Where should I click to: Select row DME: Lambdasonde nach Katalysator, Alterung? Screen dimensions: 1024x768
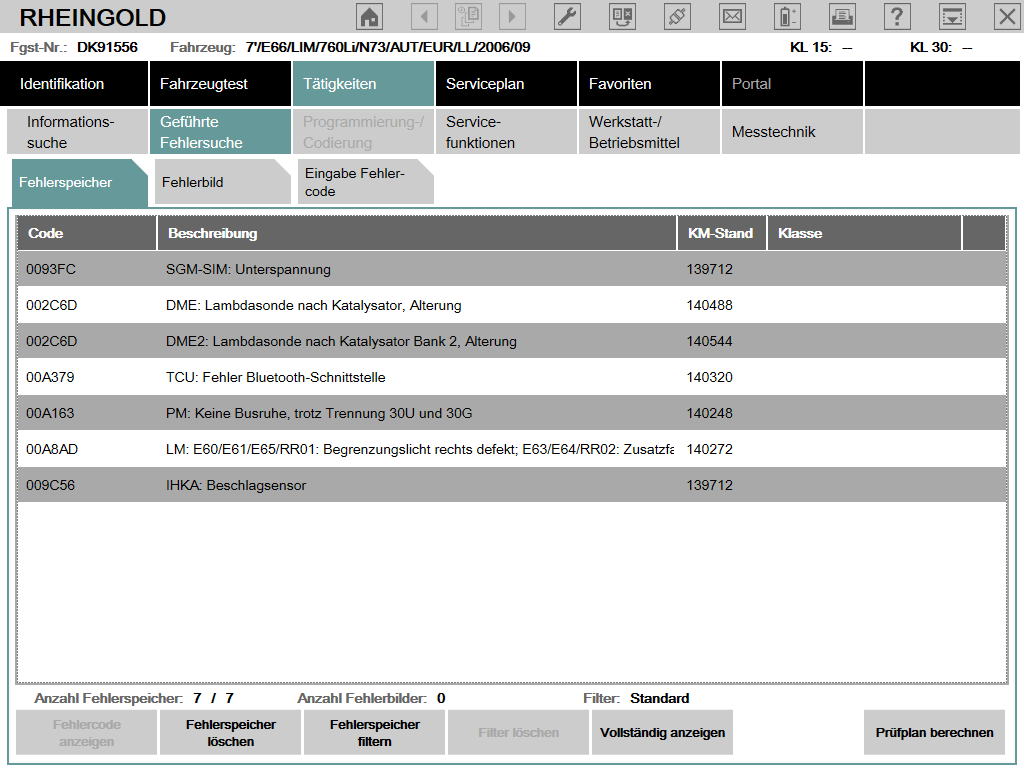[511, 305]
